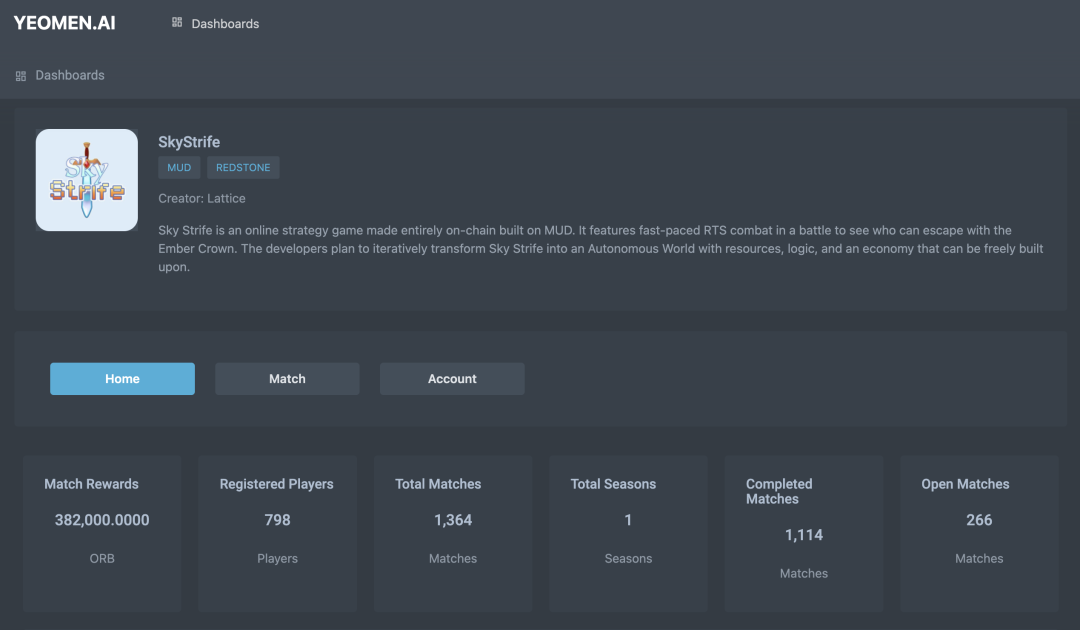Select the Total Seasons card
This screenshot has height=630, width=1080.
[628, 532]
